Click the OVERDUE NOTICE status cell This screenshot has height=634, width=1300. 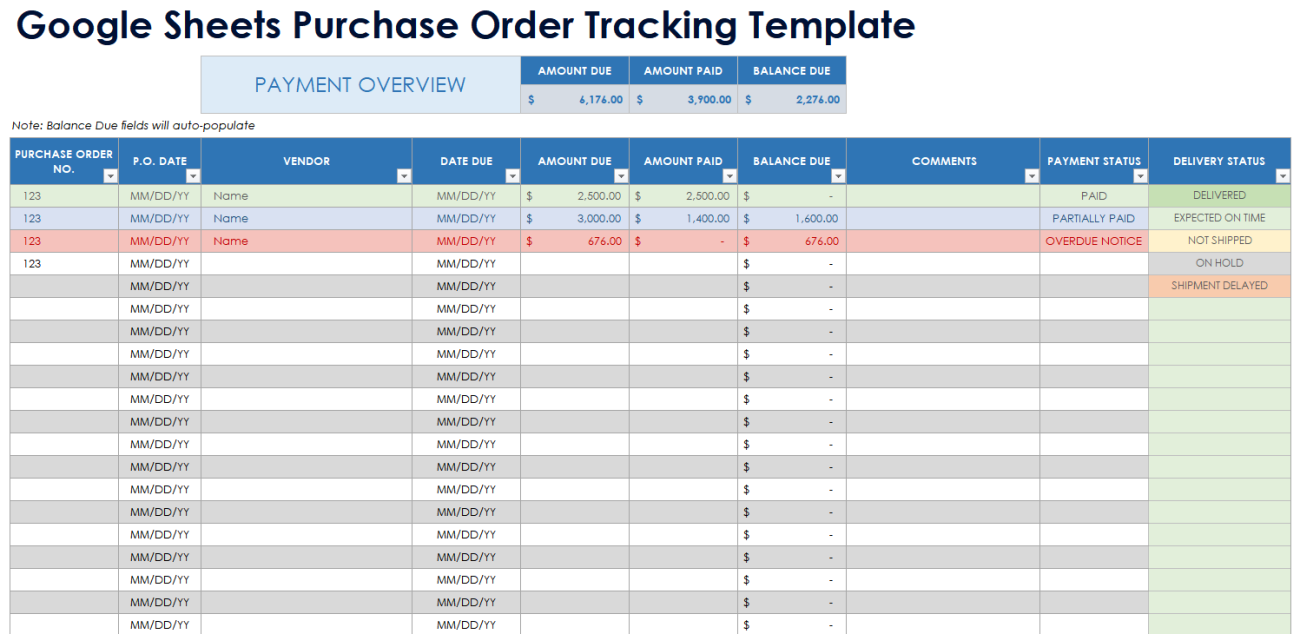[x=1093, y=240]
